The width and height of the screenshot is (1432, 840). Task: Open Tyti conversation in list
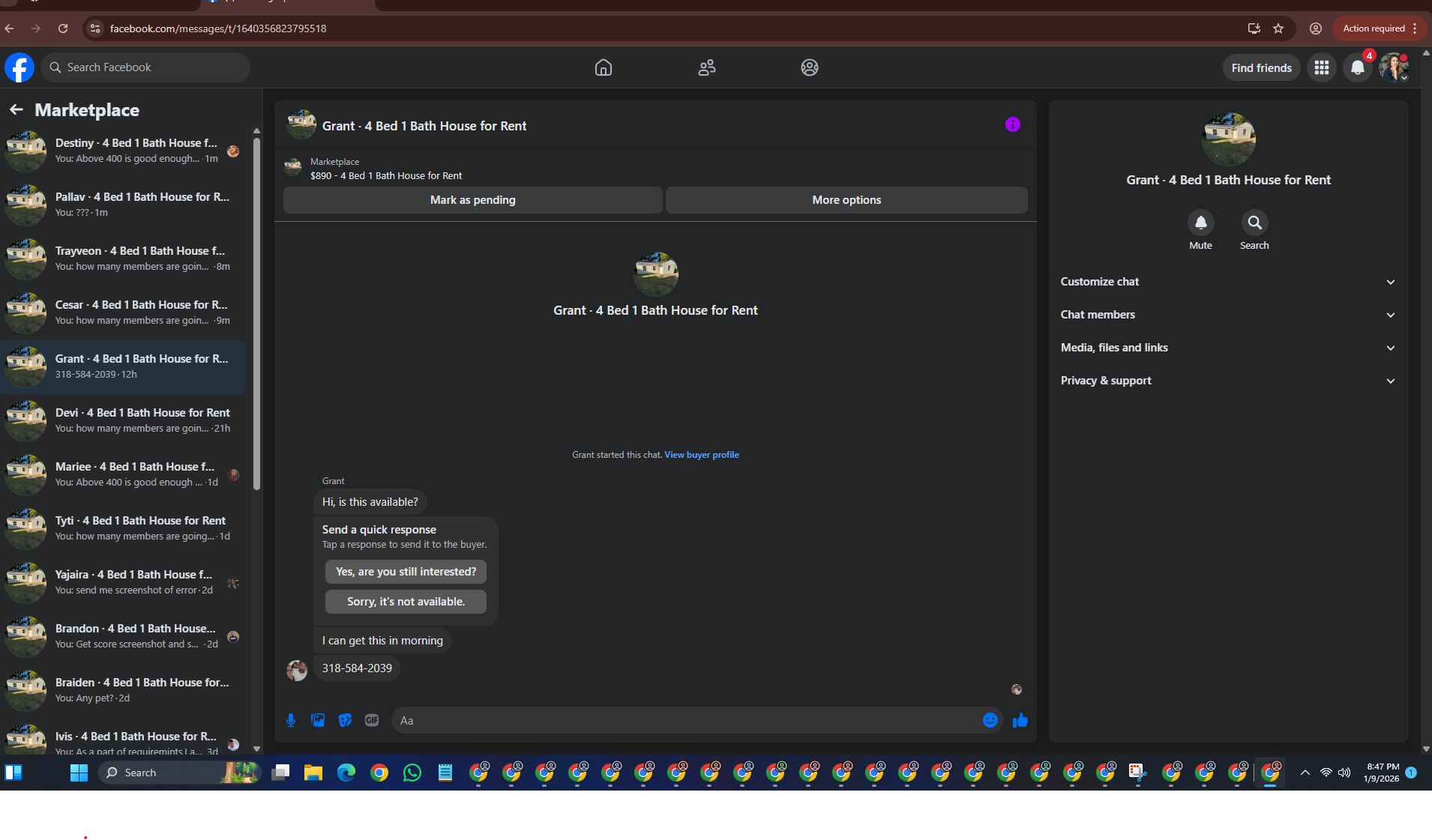coord(123,528)
